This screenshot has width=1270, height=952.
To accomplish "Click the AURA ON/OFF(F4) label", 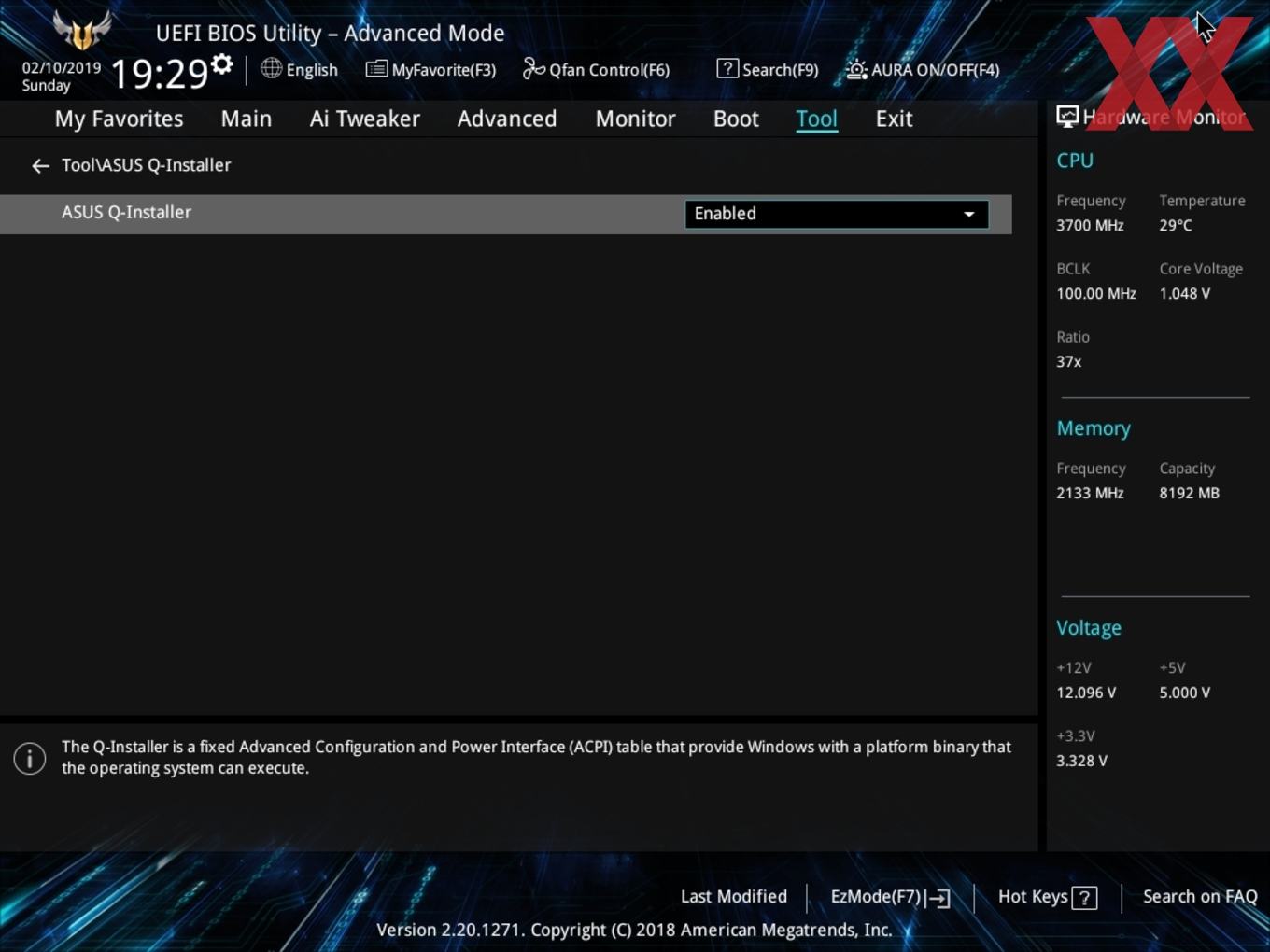I will point(936,70).
